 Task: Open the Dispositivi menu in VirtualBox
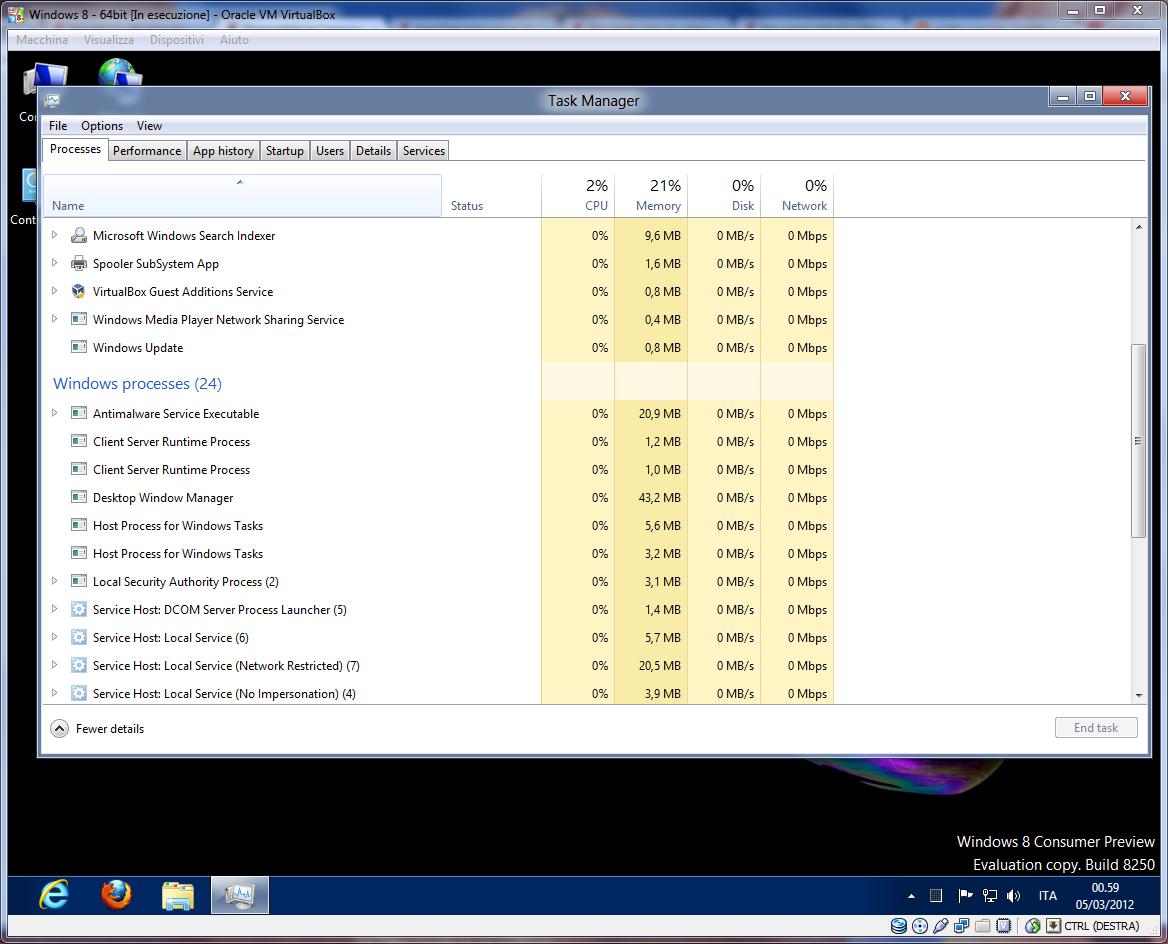pyautogui.click(x=177, y=39)
